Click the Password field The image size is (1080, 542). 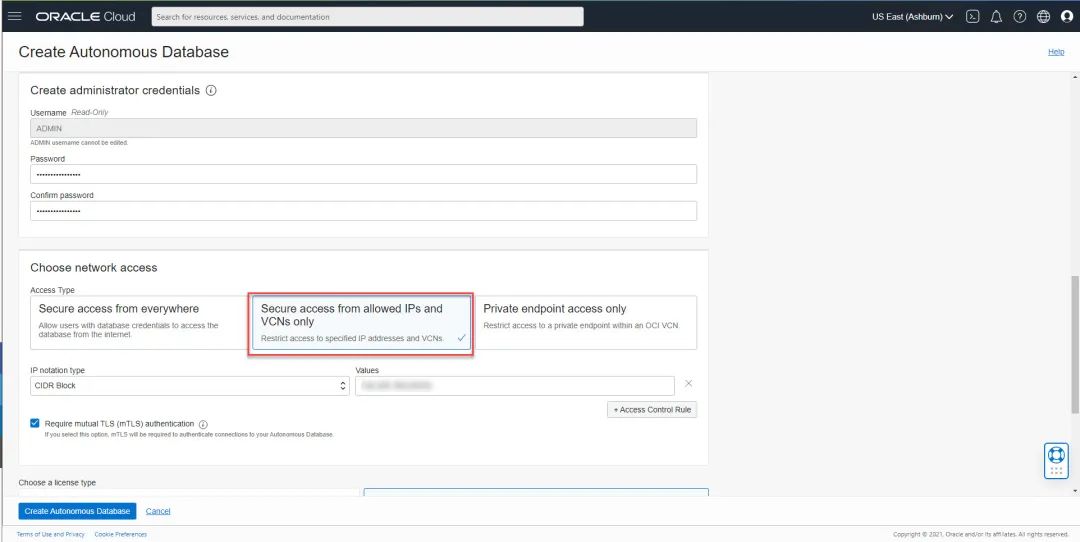363,174
